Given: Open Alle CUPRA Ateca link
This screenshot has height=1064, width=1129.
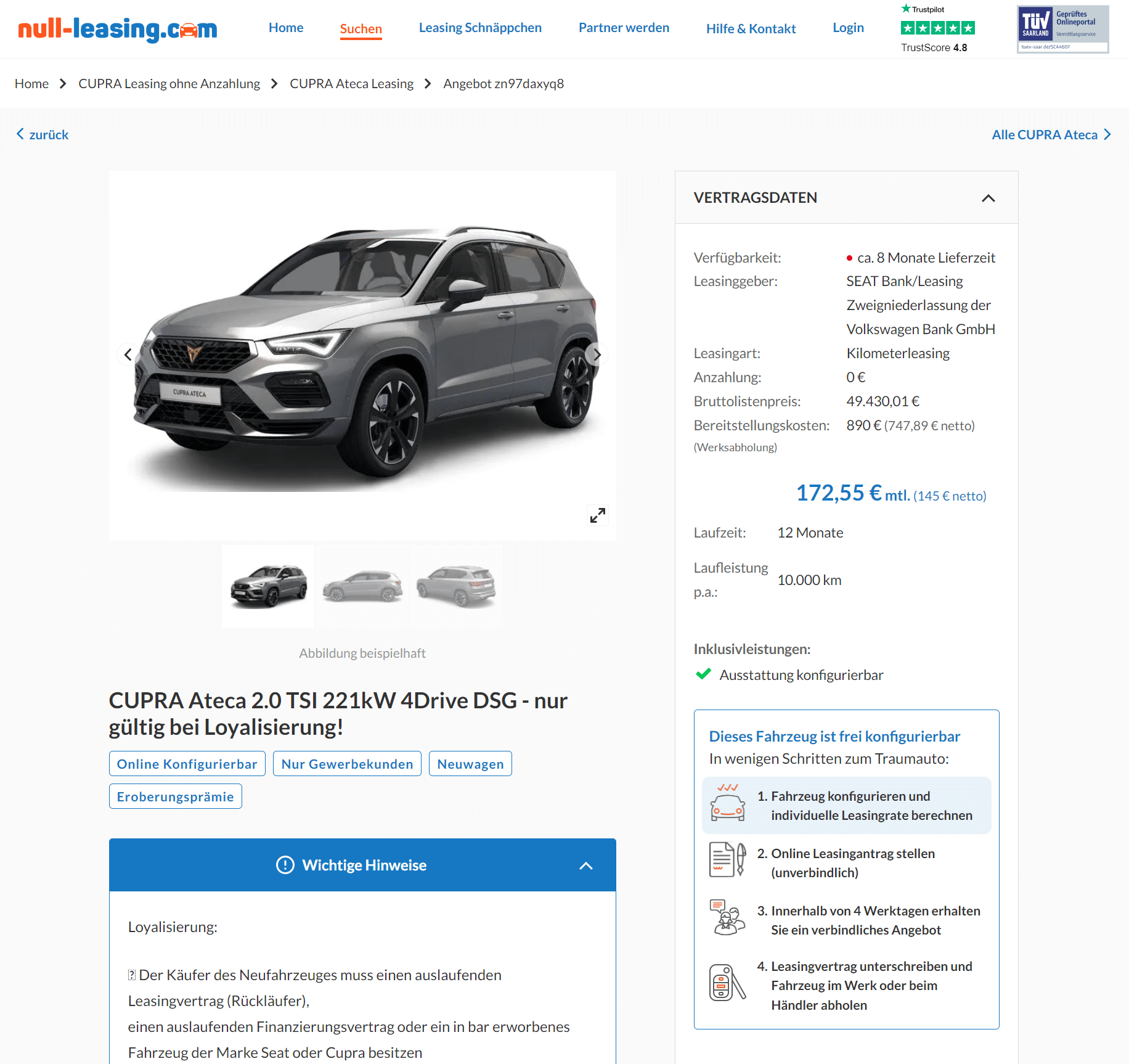Looking at the screenshot, I should point(1045,134).
